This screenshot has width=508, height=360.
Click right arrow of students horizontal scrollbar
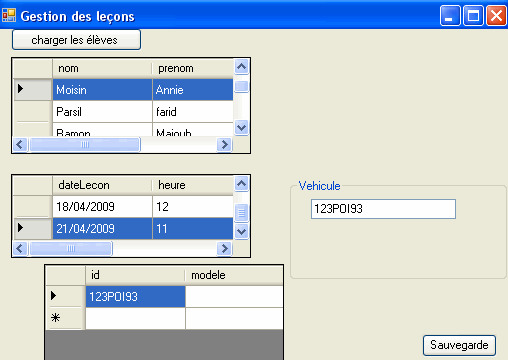click(224, 145)
